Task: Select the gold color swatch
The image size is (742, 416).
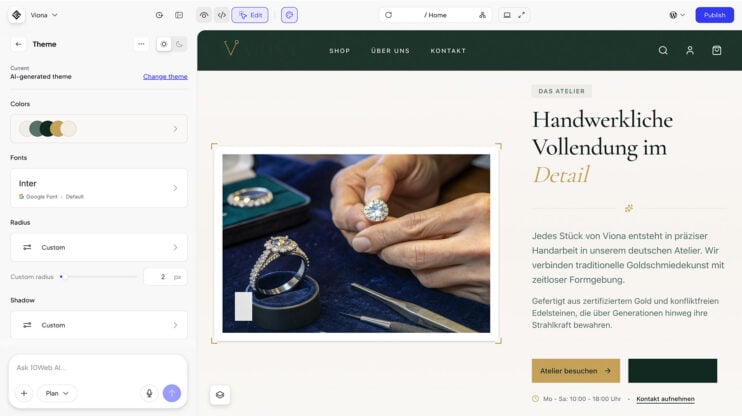Action: (x=57, y=129)
